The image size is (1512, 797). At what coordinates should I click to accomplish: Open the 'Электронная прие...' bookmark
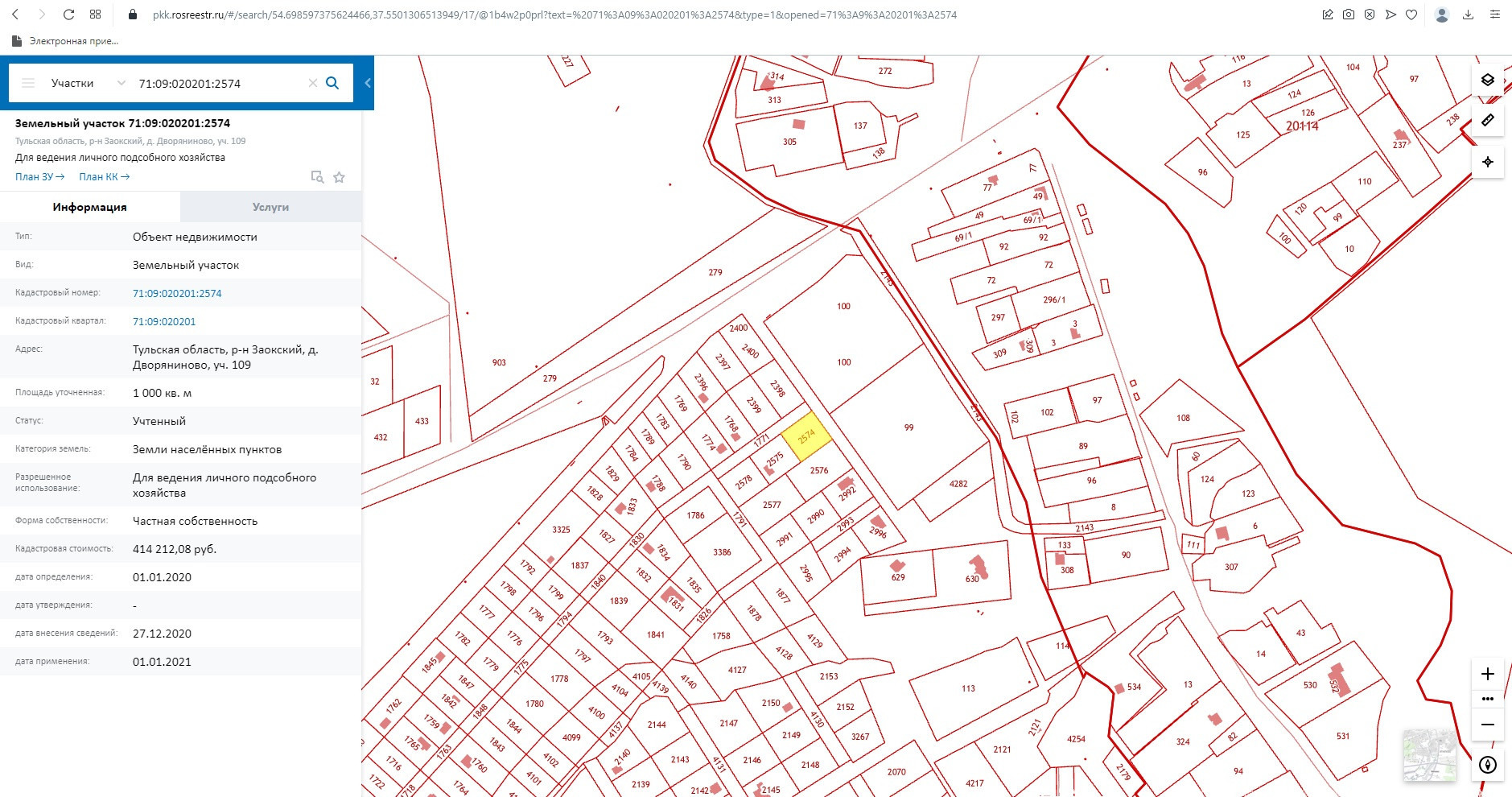pos(67,41)
